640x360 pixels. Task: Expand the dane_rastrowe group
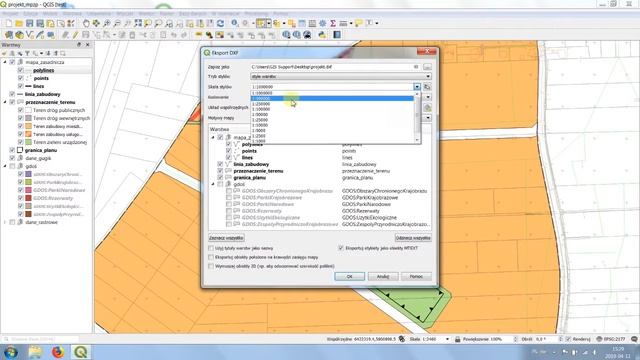point(5,222)
